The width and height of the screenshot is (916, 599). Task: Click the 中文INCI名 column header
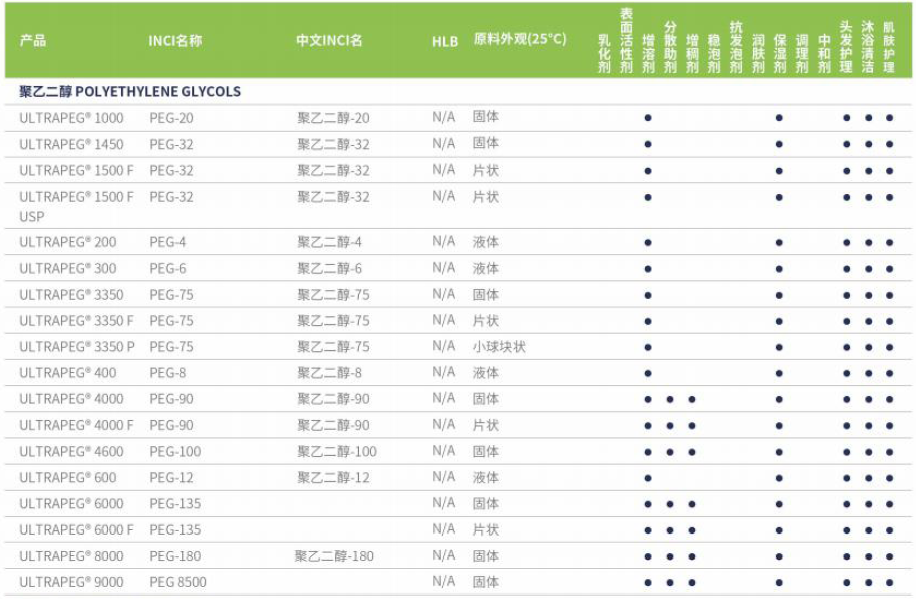[329, 40]
